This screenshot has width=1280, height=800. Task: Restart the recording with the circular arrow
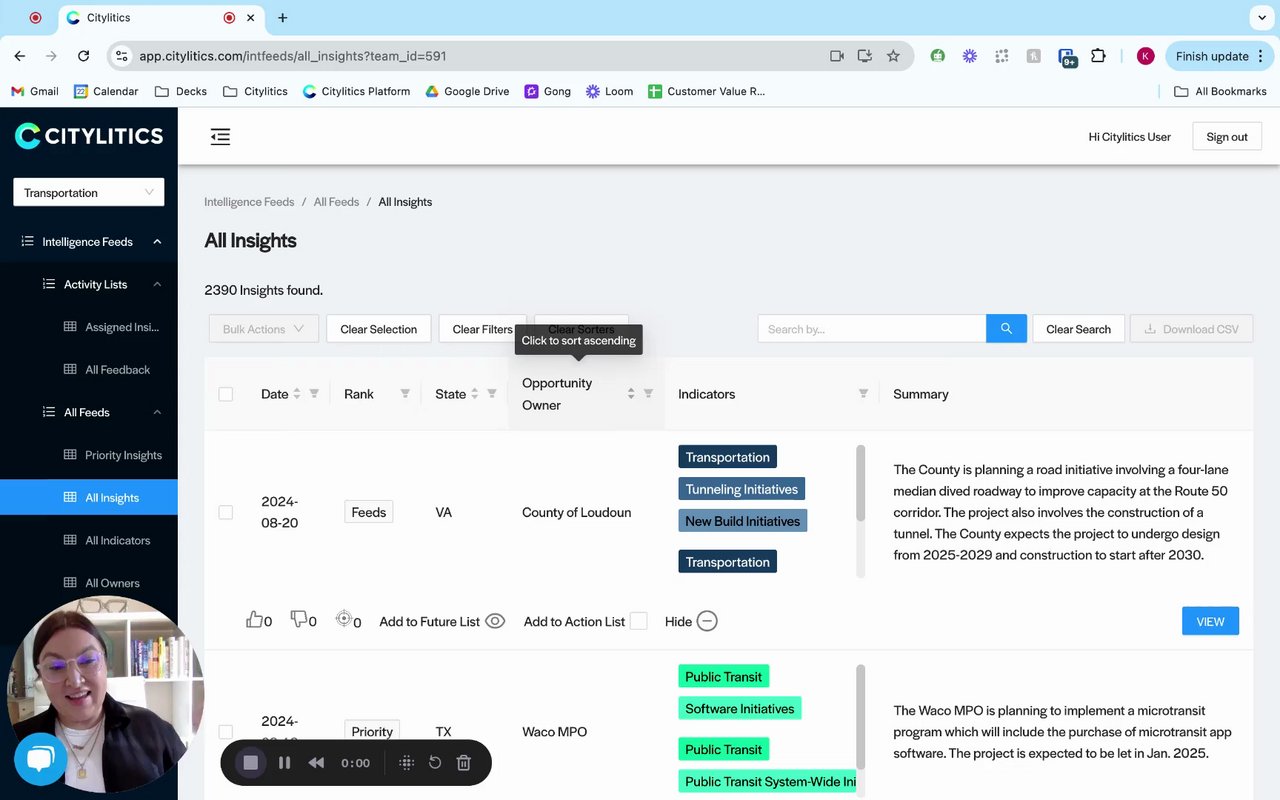pyautogui.click(x=435, y=763)
